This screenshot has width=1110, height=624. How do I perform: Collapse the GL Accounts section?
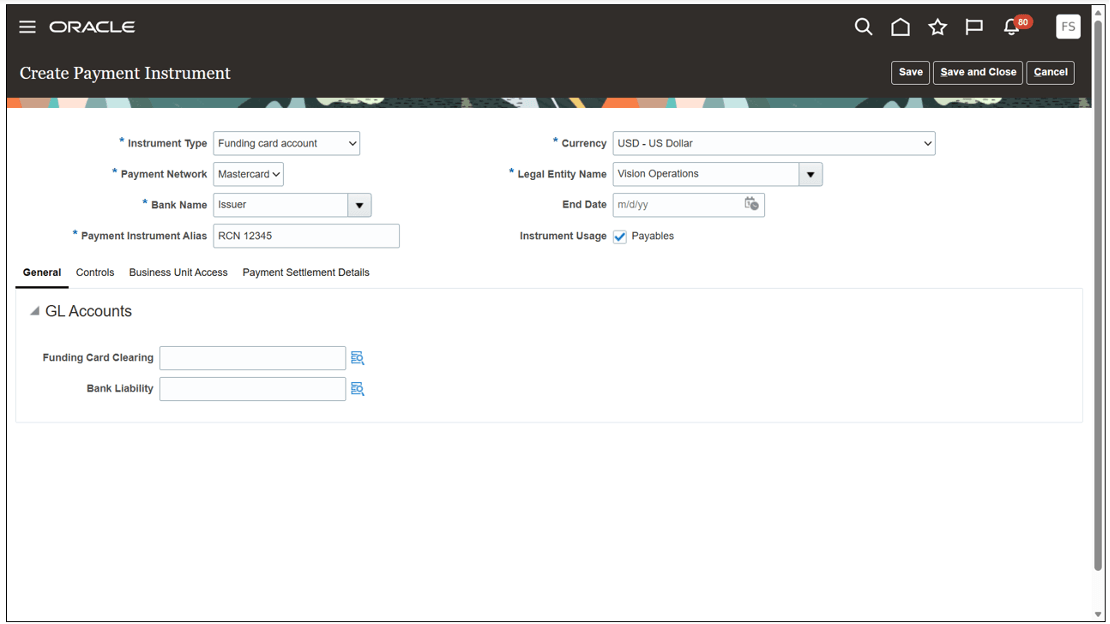point(34,311)
